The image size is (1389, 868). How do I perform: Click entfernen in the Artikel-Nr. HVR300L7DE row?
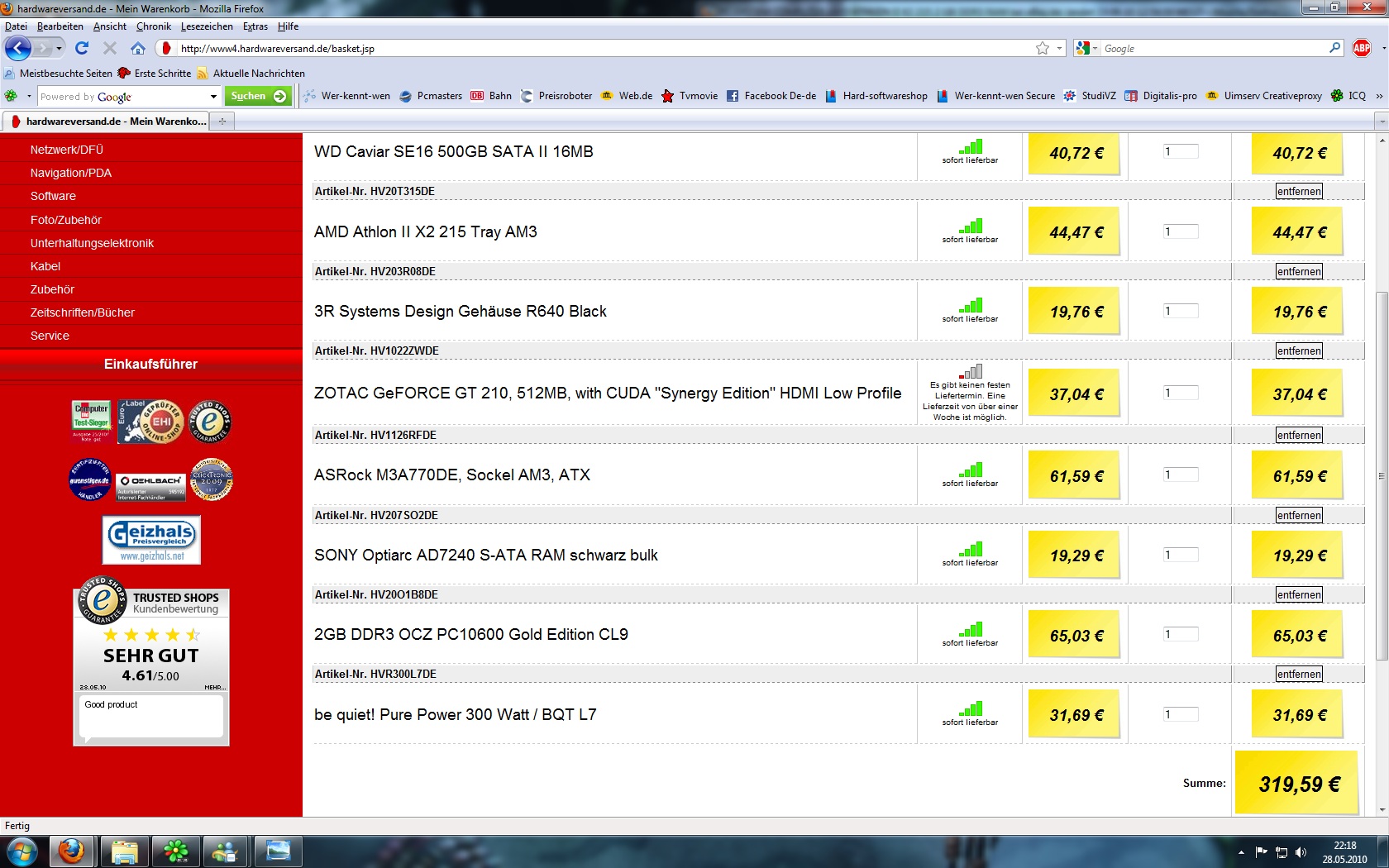[1299, 674]
